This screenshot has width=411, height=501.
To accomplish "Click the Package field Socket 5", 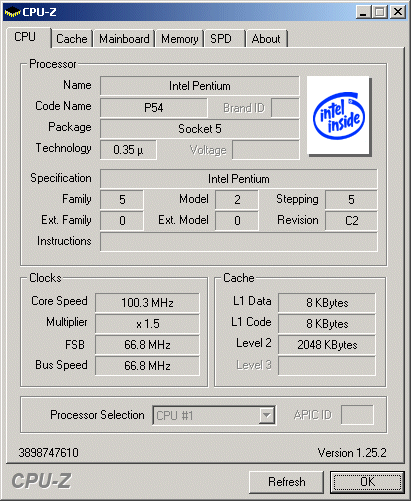I will (x=200, y=129).
